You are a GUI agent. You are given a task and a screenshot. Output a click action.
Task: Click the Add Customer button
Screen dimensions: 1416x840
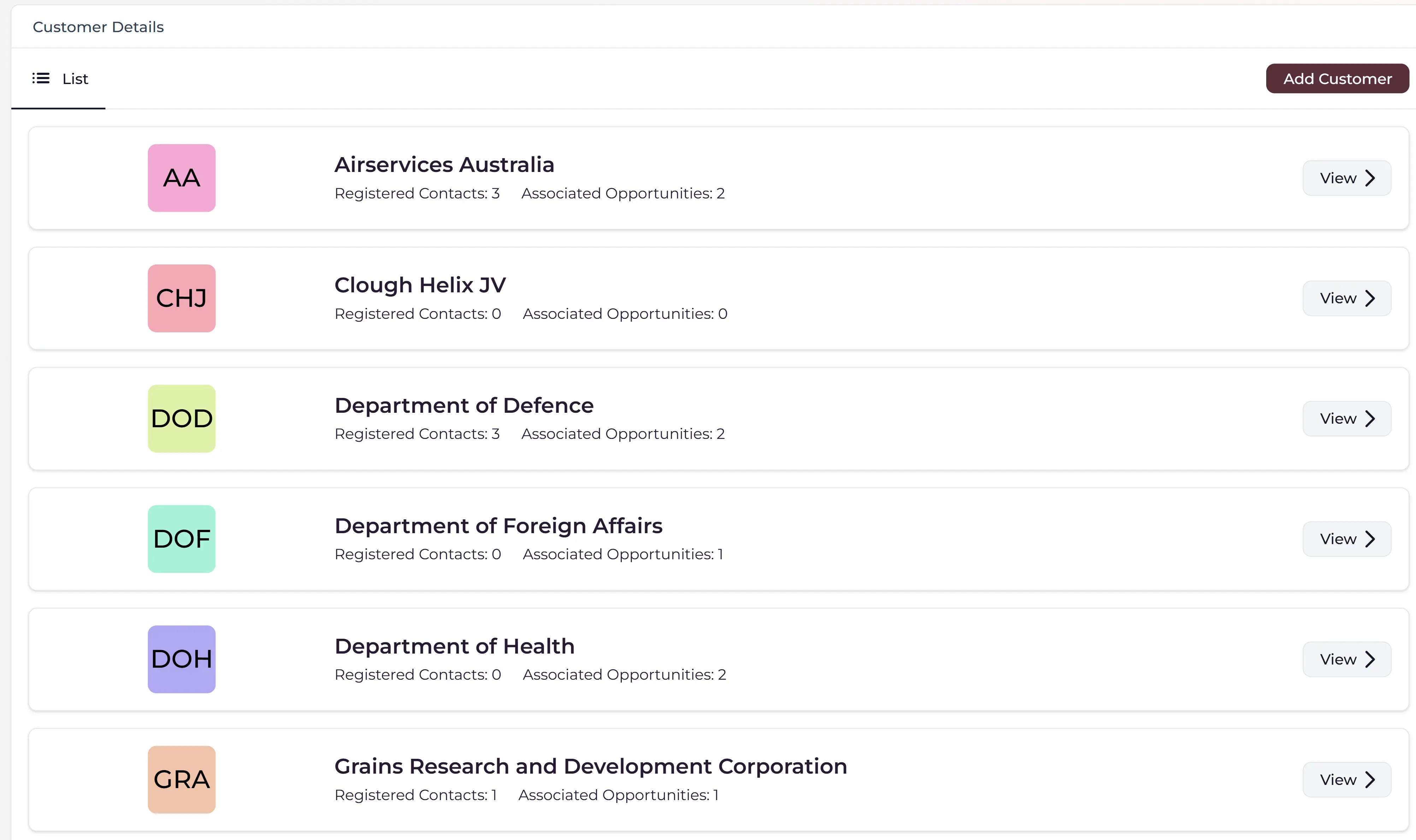tap(1337, 79)
